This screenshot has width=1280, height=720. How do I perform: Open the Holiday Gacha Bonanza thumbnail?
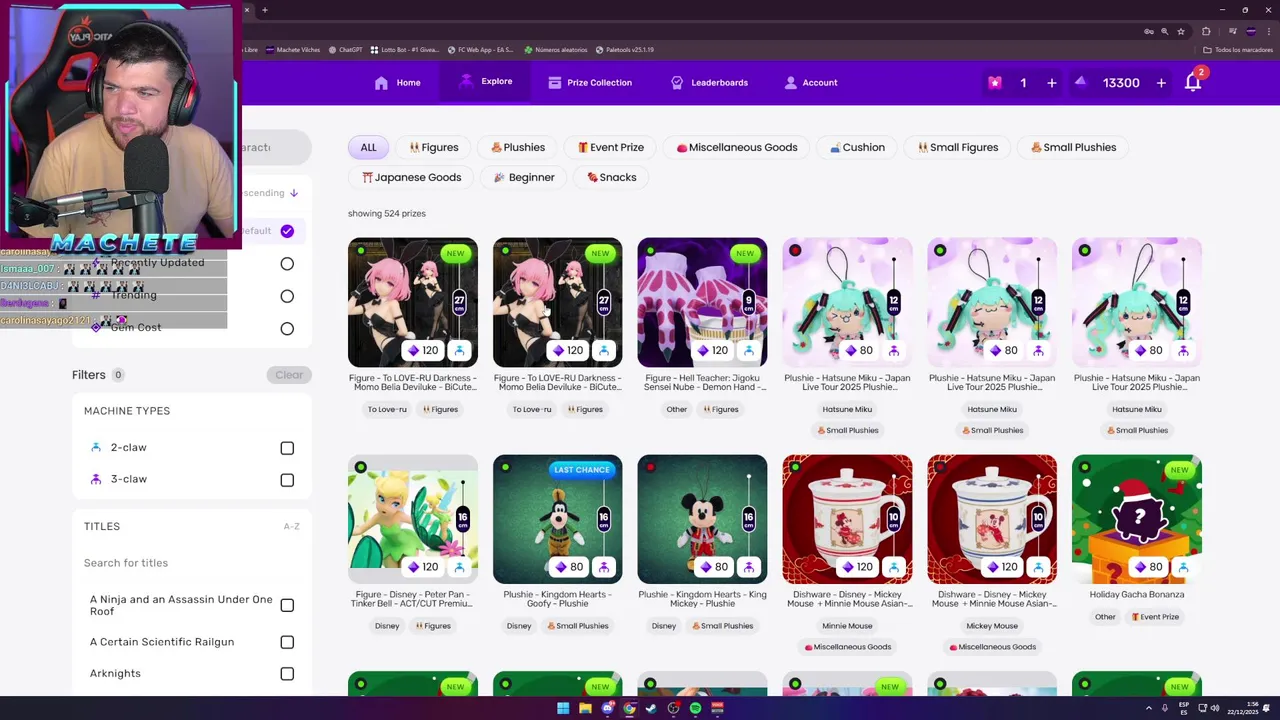point(1137,519)
